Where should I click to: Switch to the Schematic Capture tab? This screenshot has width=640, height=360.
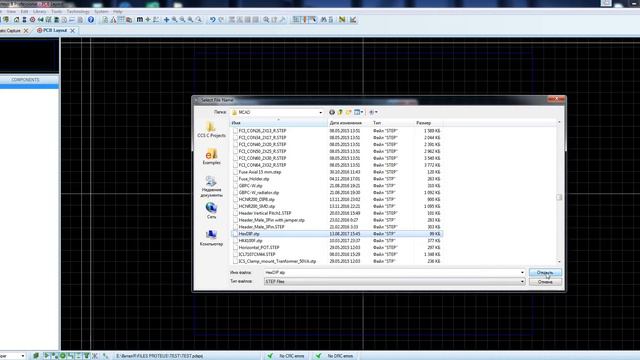(10, 30)
